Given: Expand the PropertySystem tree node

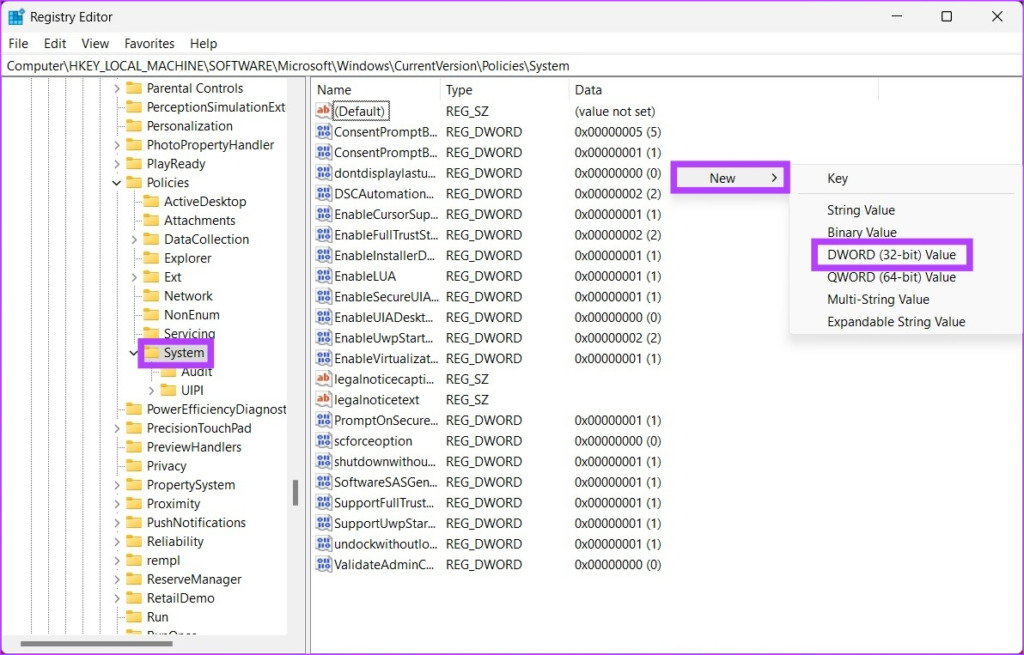Looking at the screenshot, I should [x=117, y=485].
